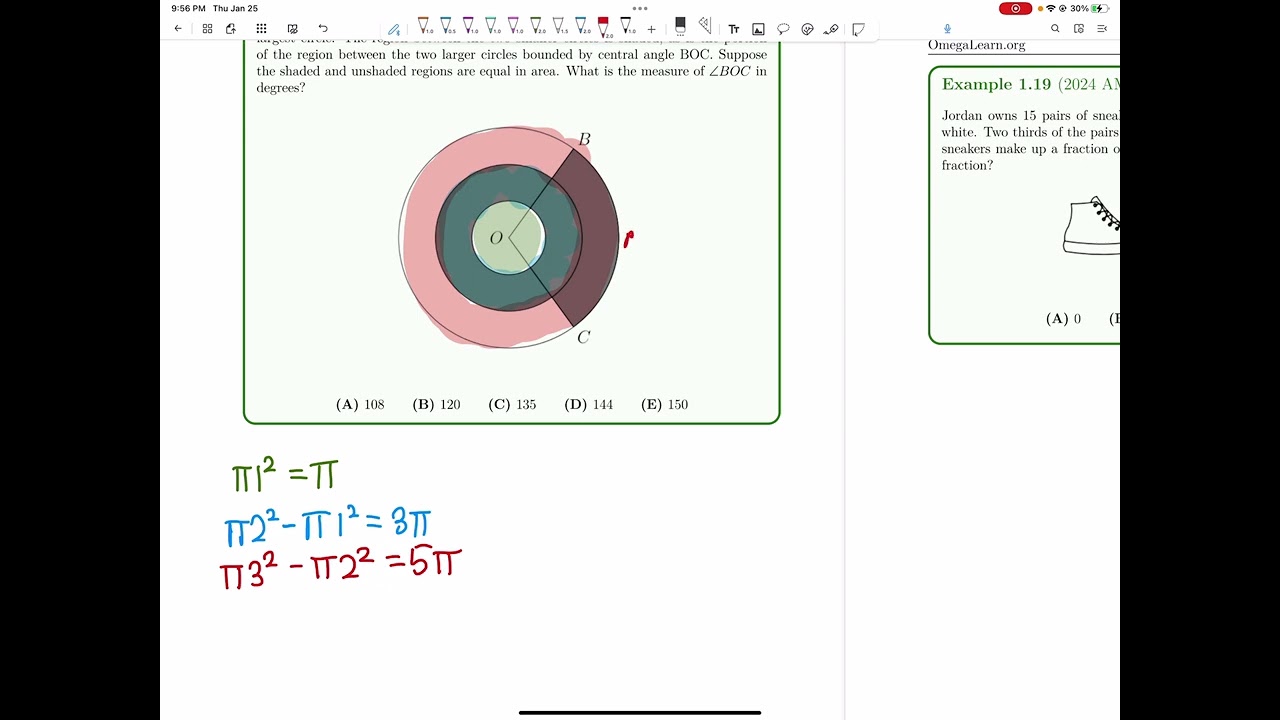1280x720 pixels.
Task: Select the magenta 1.0 pen
Action: tap(514, 26)
